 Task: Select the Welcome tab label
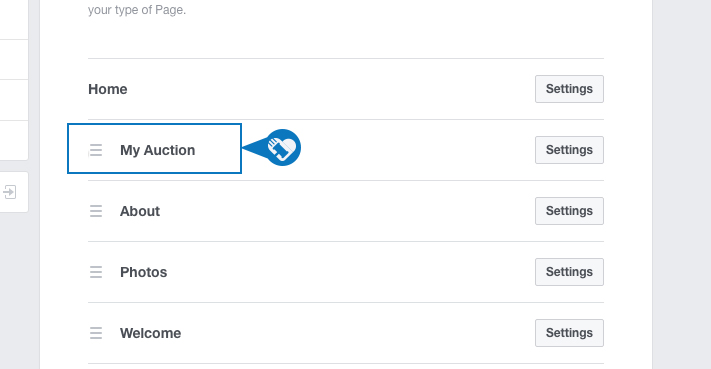(151, 333)
